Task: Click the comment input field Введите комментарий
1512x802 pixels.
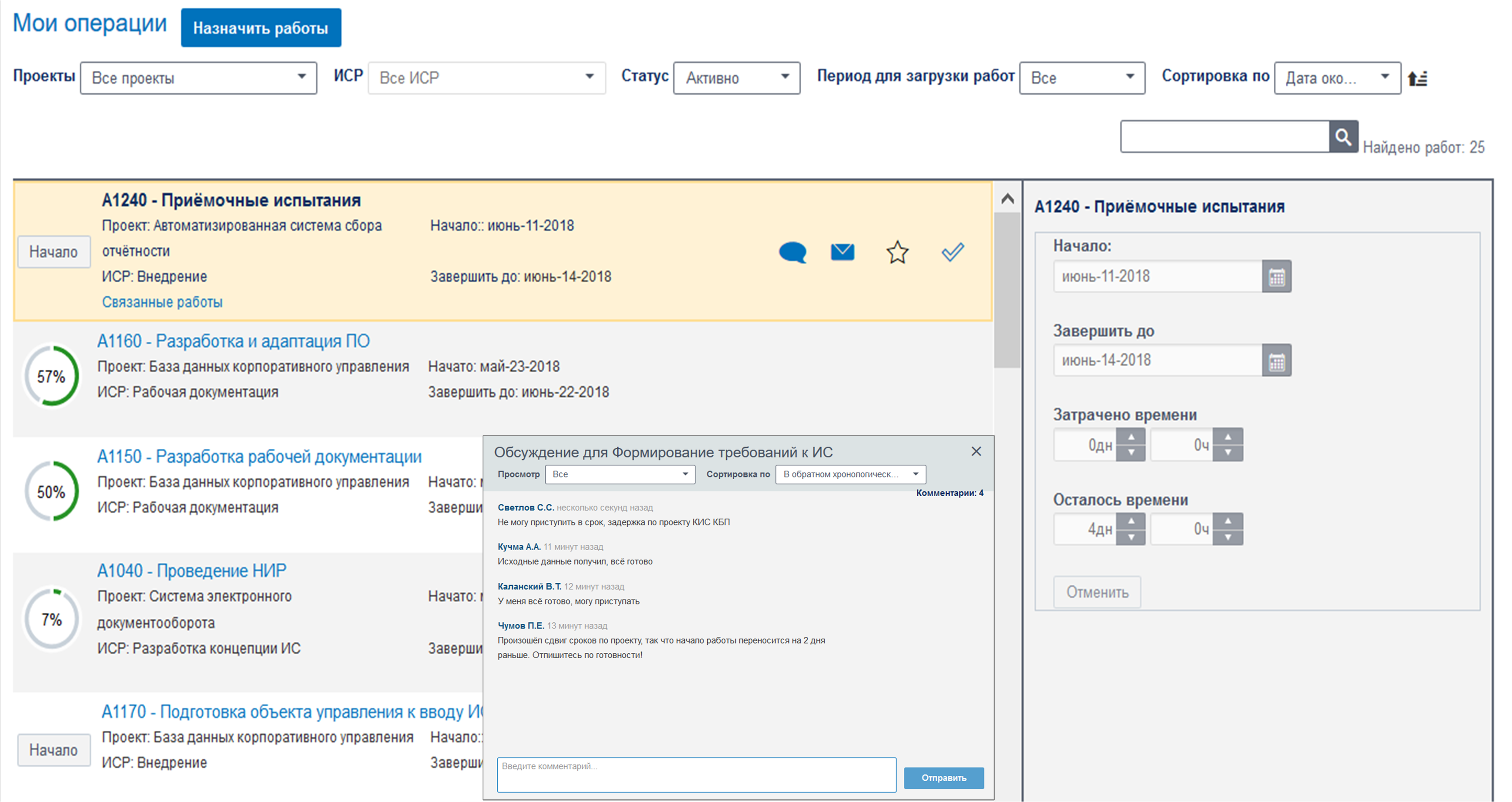Action: tap(696, 775)
